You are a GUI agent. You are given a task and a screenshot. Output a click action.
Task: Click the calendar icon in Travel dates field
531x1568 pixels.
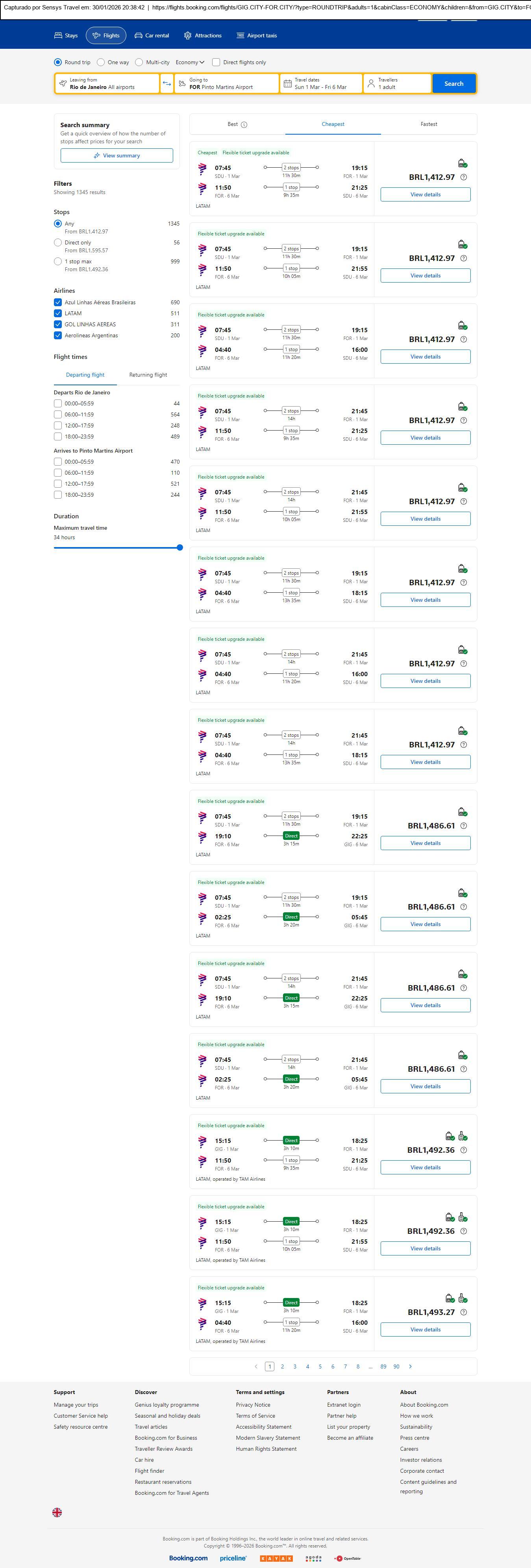pyautogui.click(x=287, y=83)
